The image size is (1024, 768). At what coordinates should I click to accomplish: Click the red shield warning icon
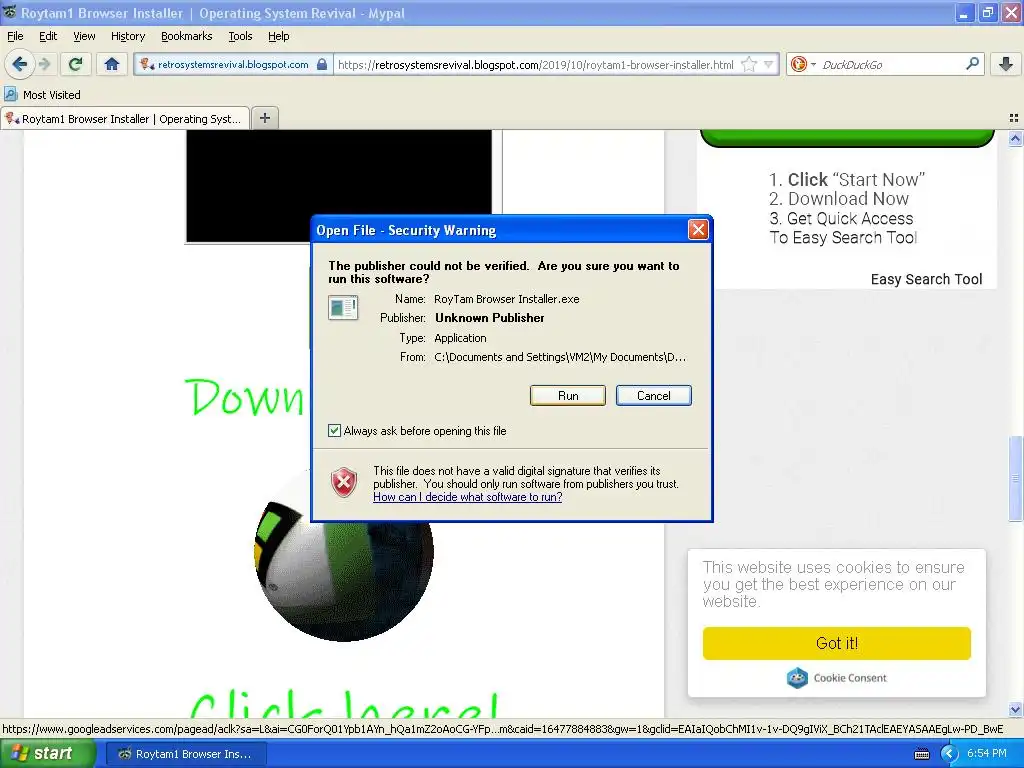[344, 483]
